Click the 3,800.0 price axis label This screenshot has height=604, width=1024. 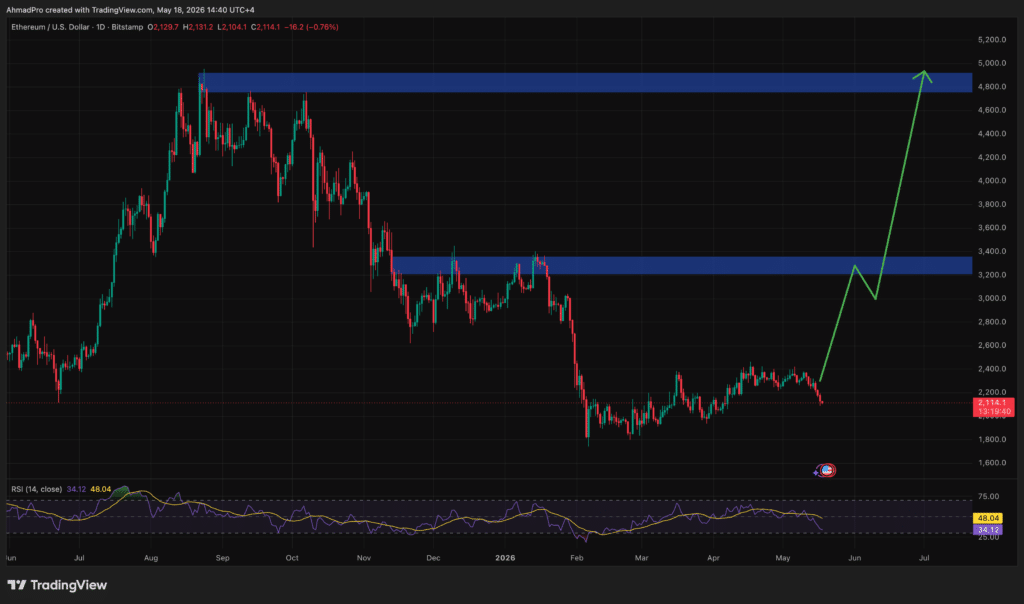pyautogui.click(x=991, y=204)
